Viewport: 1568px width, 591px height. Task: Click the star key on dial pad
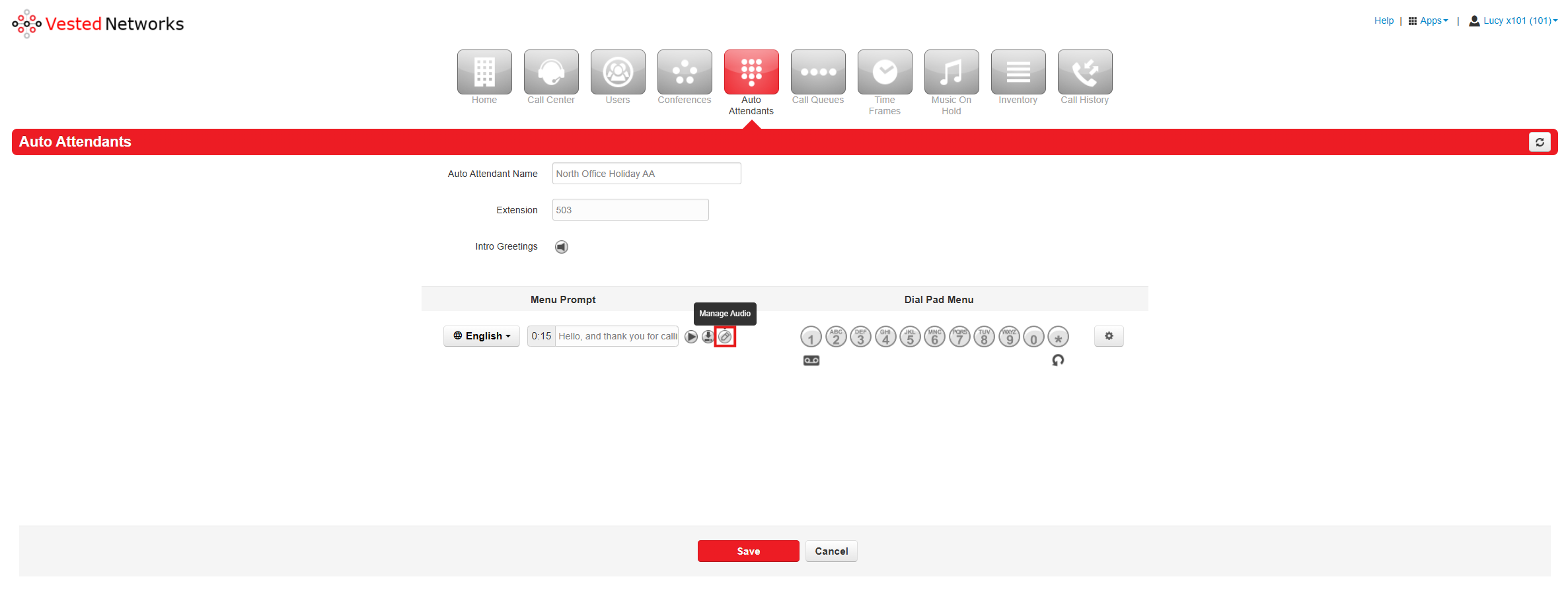pos(1058,337)
